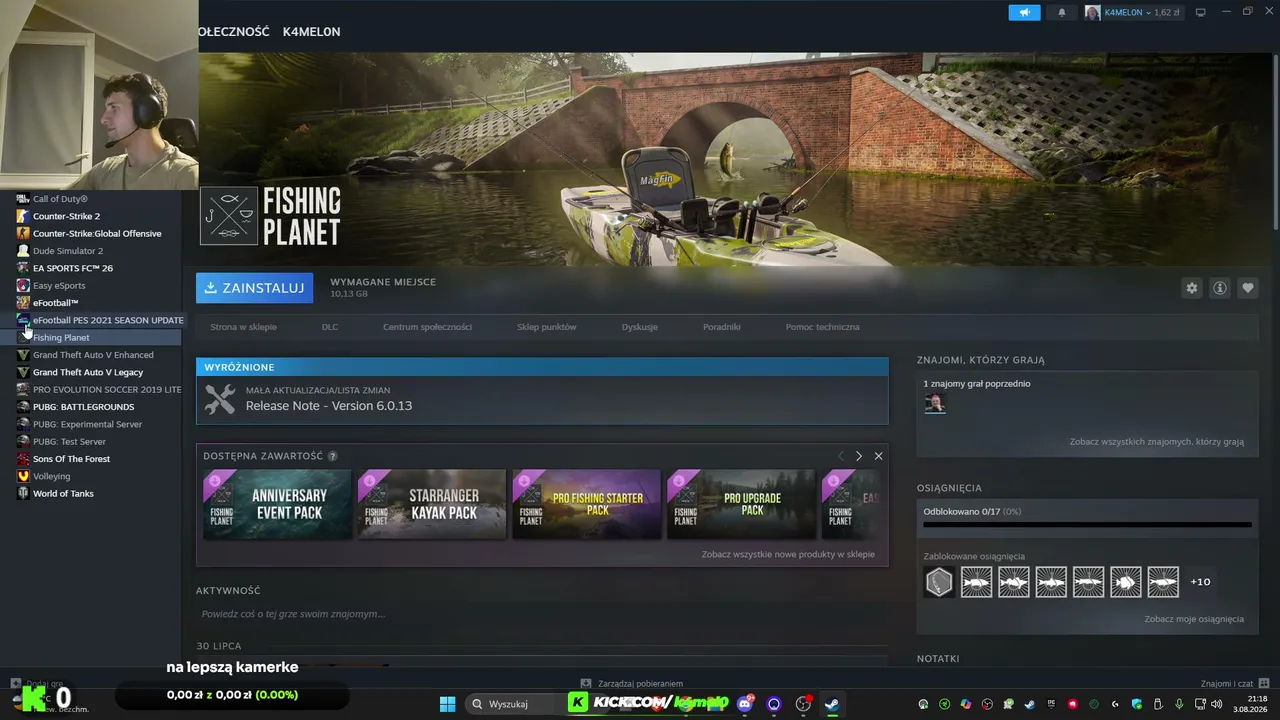This screenshot has height=720, width=1280.
Task: Open the Starranger Kayak Pack thumbnail
Action: tap(432, 505)
